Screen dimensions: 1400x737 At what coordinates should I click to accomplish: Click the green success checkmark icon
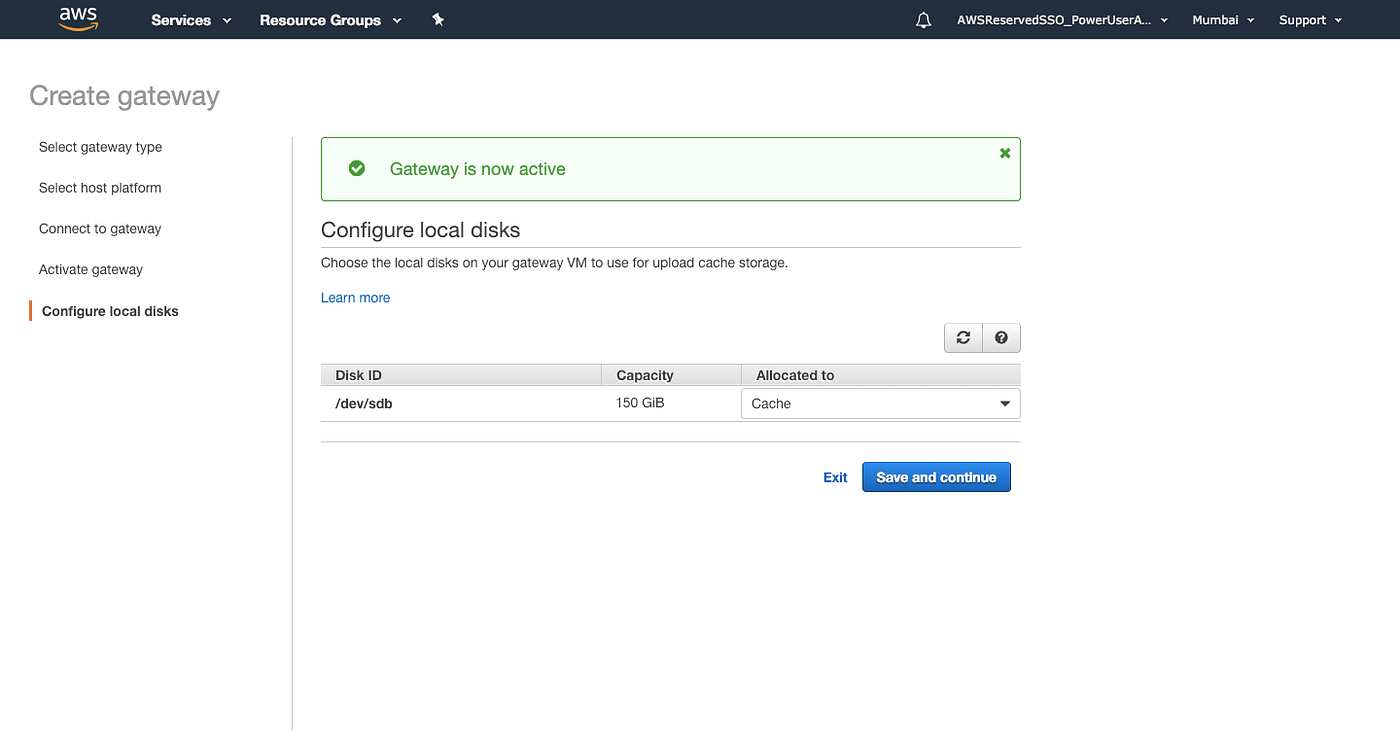pyautogui.click(x=357, y=168)
